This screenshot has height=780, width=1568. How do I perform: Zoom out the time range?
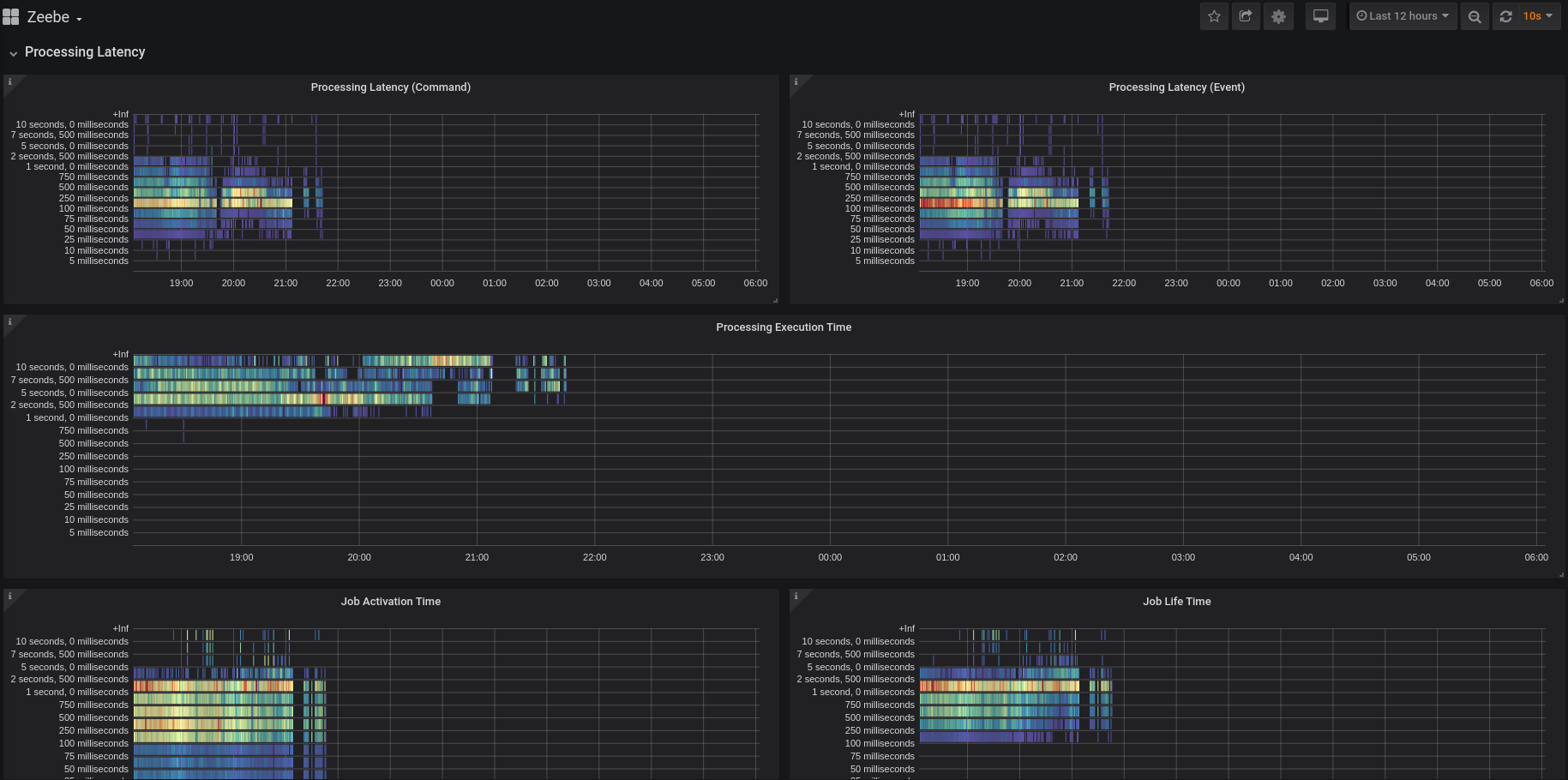point(1475,16)
